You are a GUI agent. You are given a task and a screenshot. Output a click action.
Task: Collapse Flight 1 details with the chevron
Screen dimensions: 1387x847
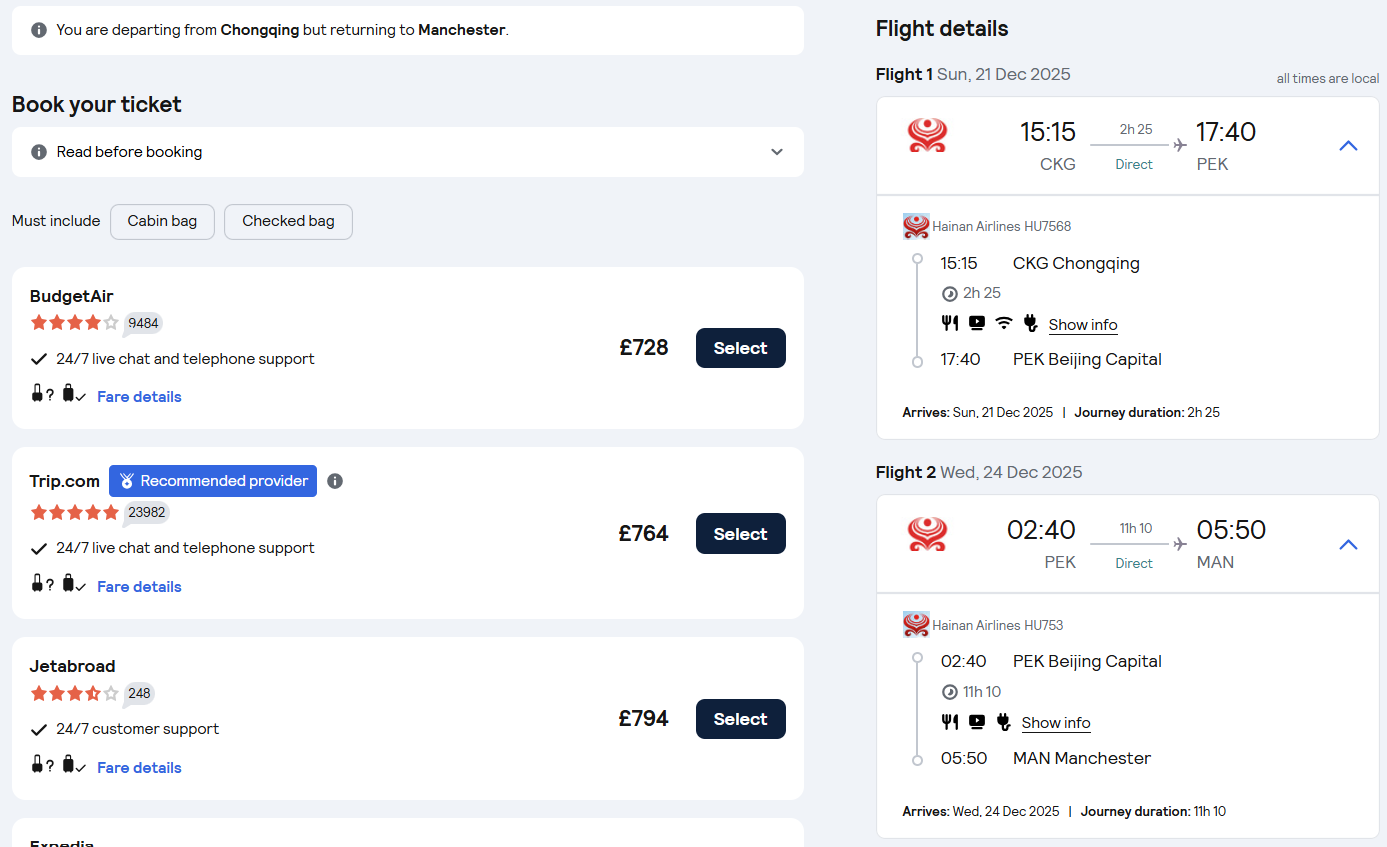point(1348,146)
